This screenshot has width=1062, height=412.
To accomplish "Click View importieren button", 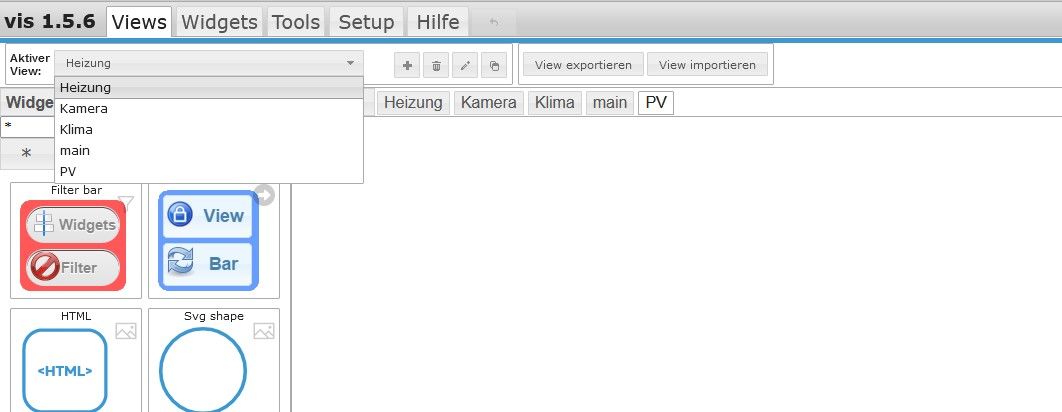I will 707,65.
